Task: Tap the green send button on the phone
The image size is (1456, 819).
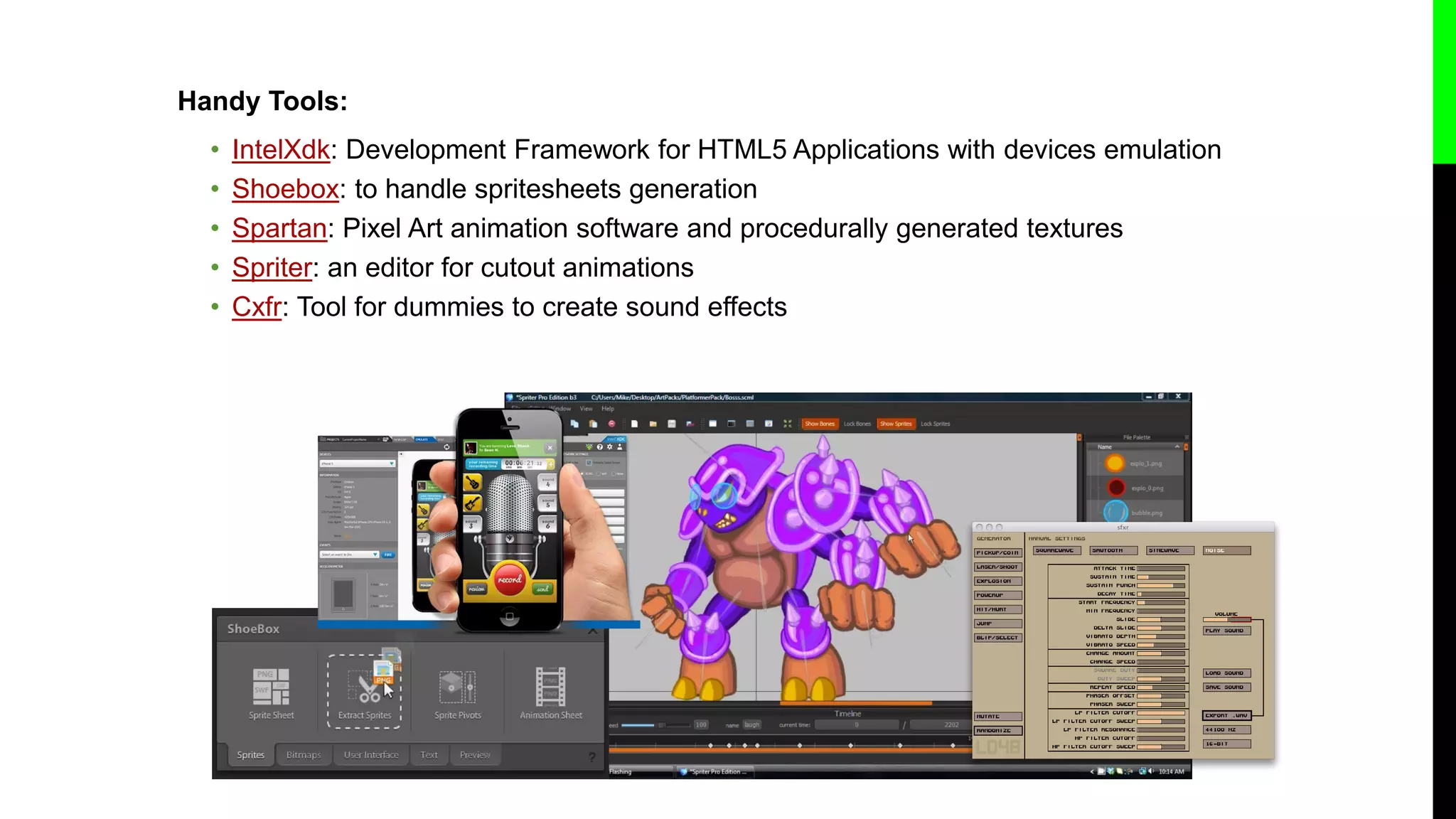Action: (542, 589)
